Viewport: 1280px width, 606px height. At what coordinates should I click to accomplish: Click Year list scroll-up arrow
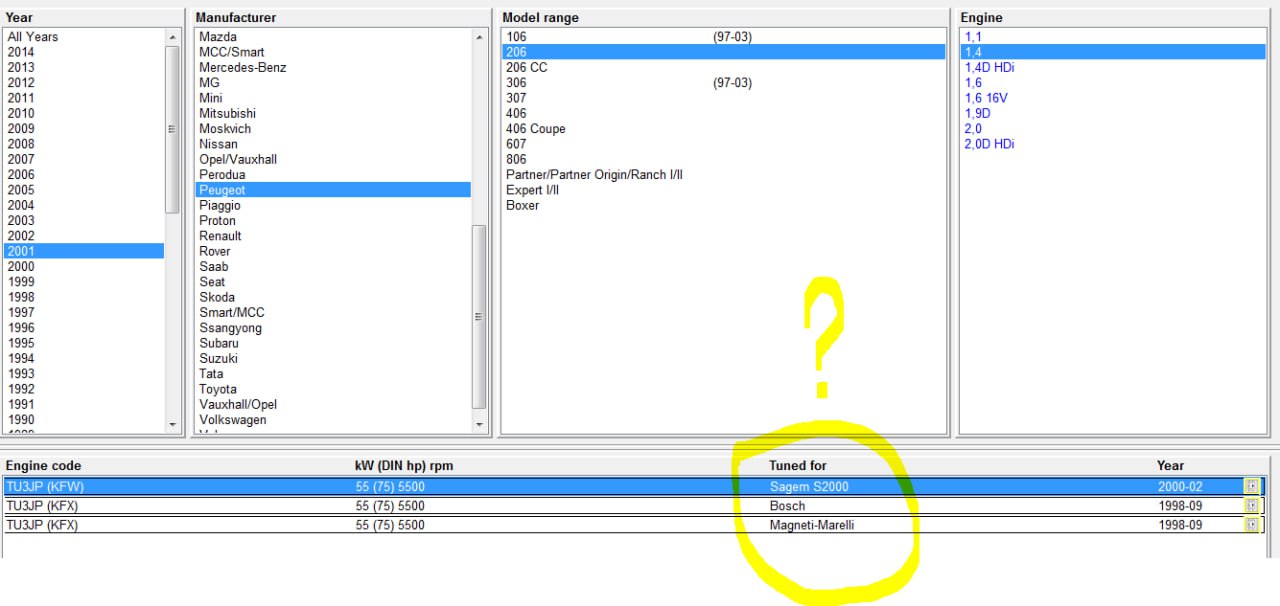[x=173, y=37]
